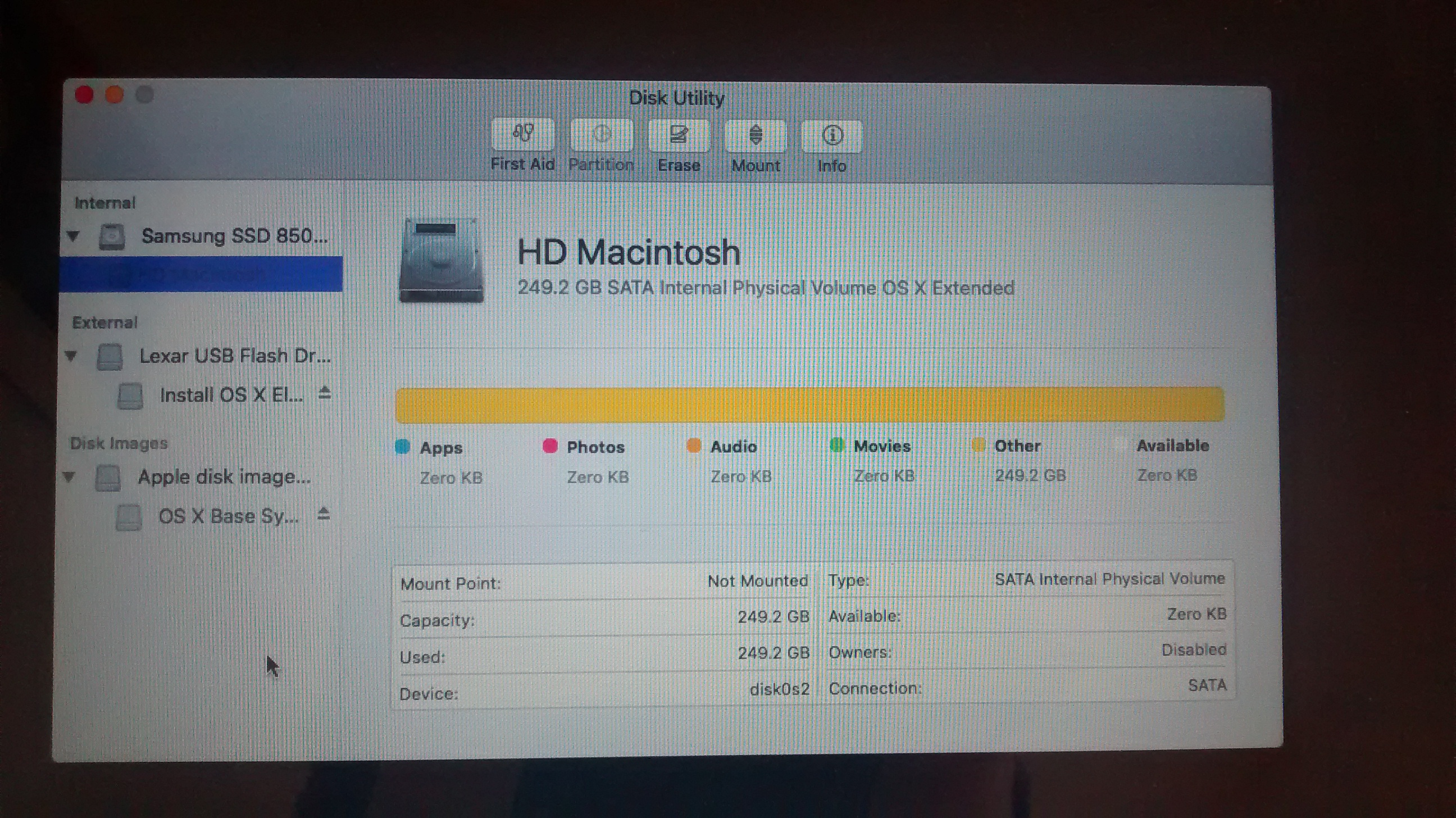Click the First Aid toolbar icon
1456x818 pixels.
coord(523,134)
